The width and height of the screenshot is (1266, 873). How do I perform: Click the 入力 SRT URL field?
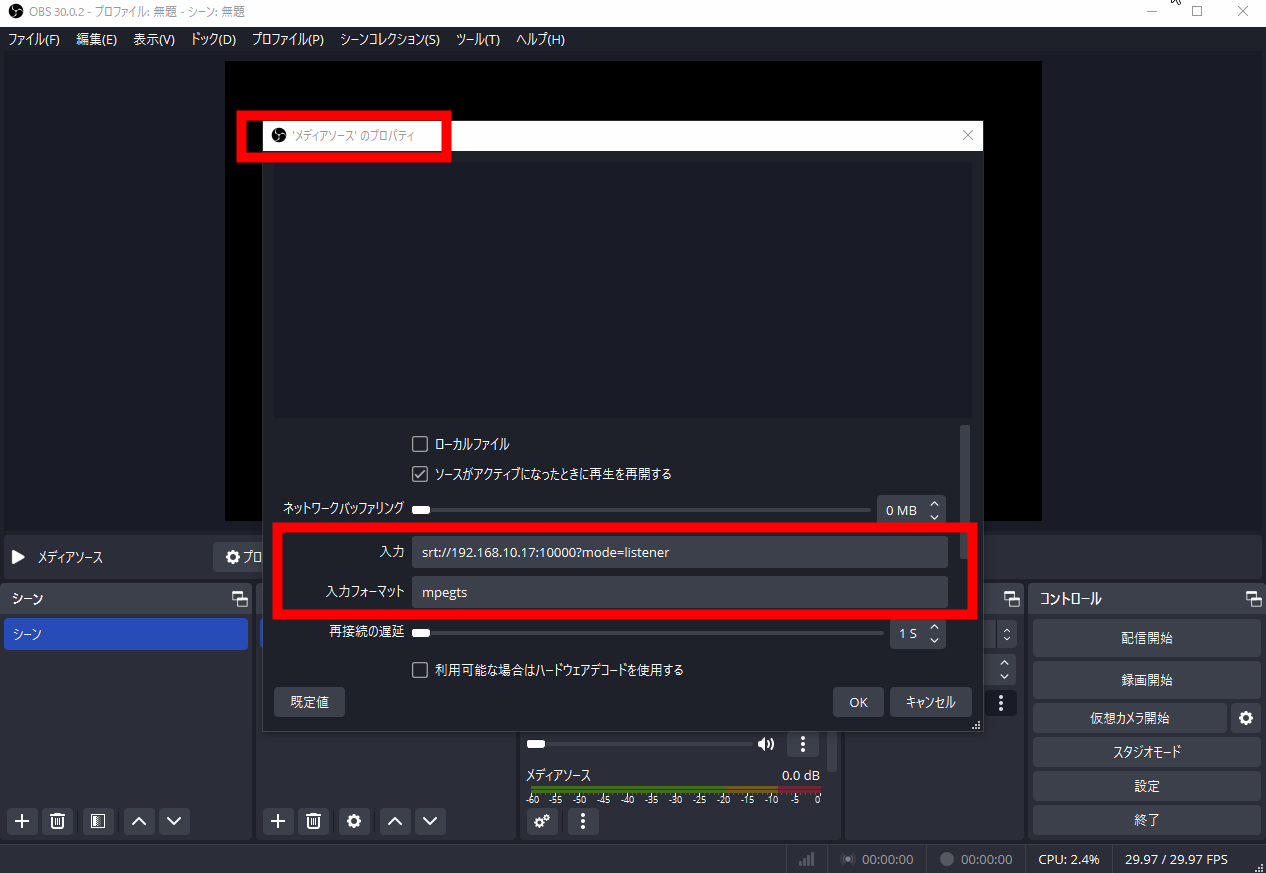(678, 552)
